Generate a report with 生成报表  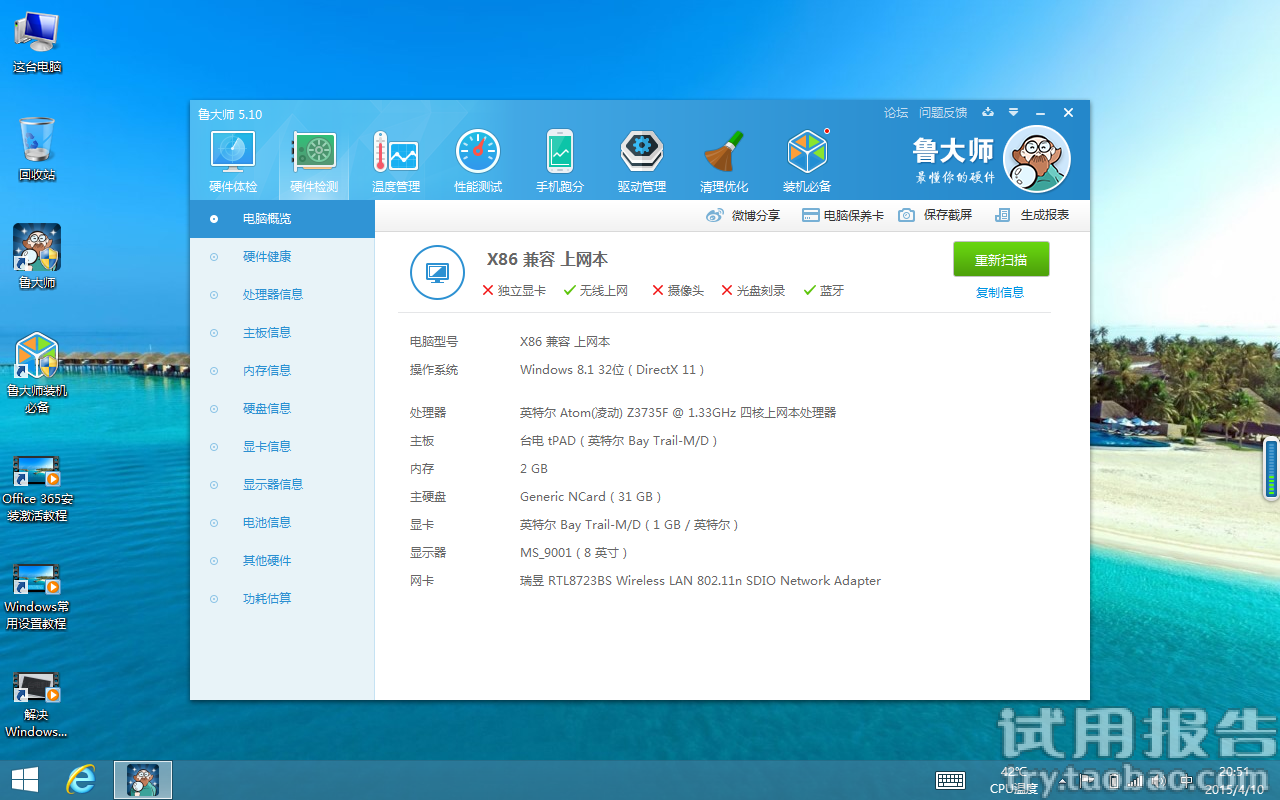click(x=1032, y=215)
